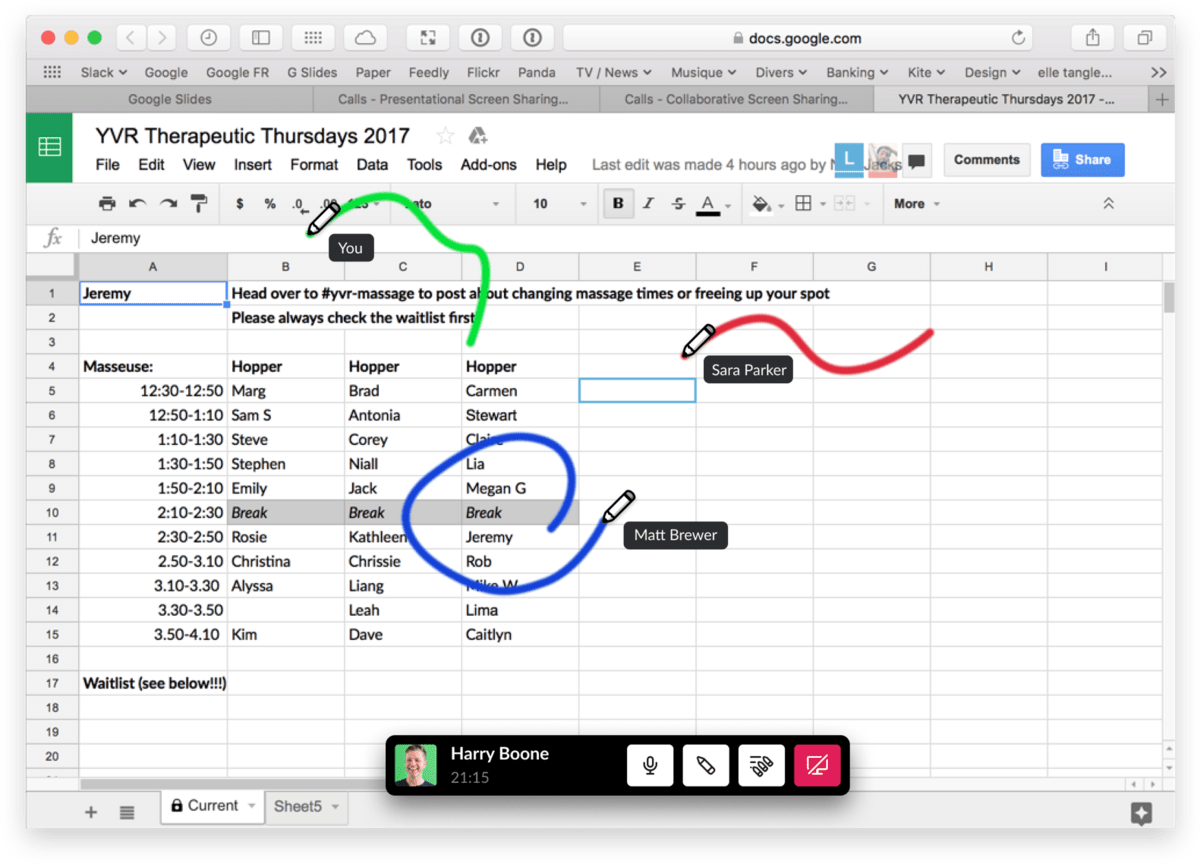Open the fill color picker
The image size is (1200, 864).
point(761,204)
